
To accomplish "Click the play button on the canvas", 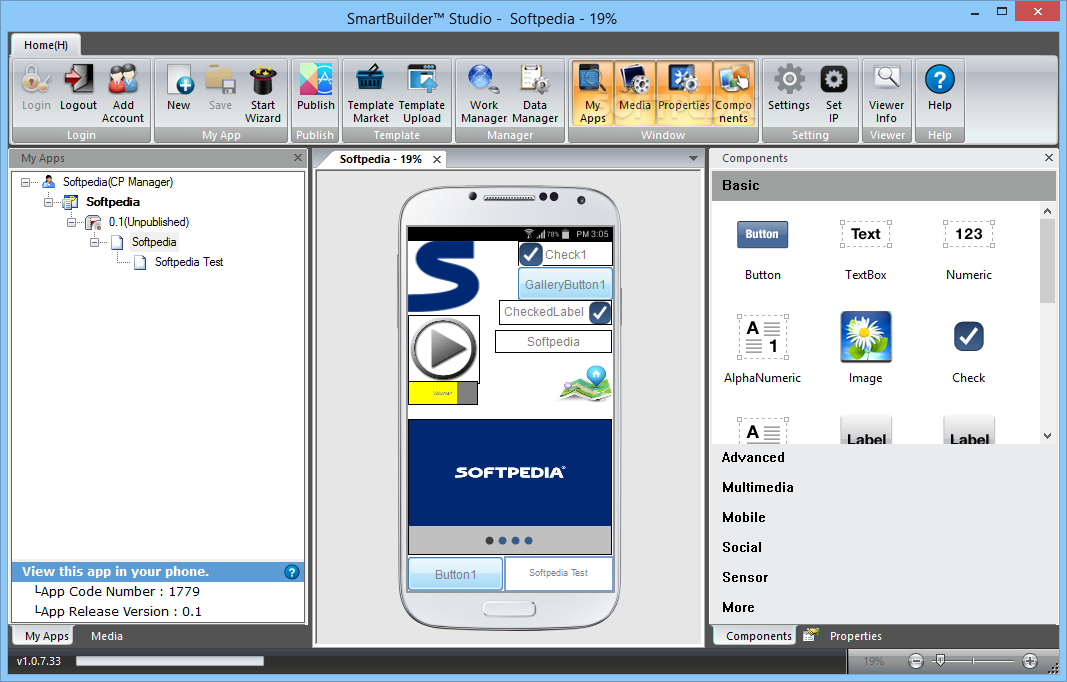I will click(444, 349).
